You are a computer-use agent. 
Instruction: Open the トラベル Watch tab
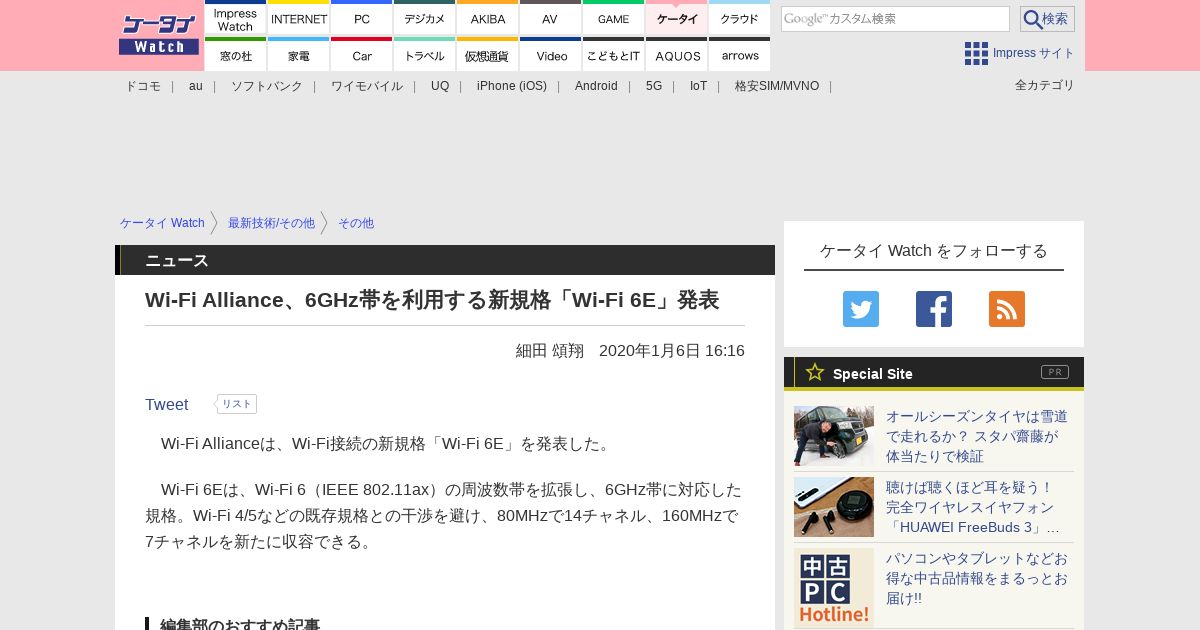coord(425,55)
